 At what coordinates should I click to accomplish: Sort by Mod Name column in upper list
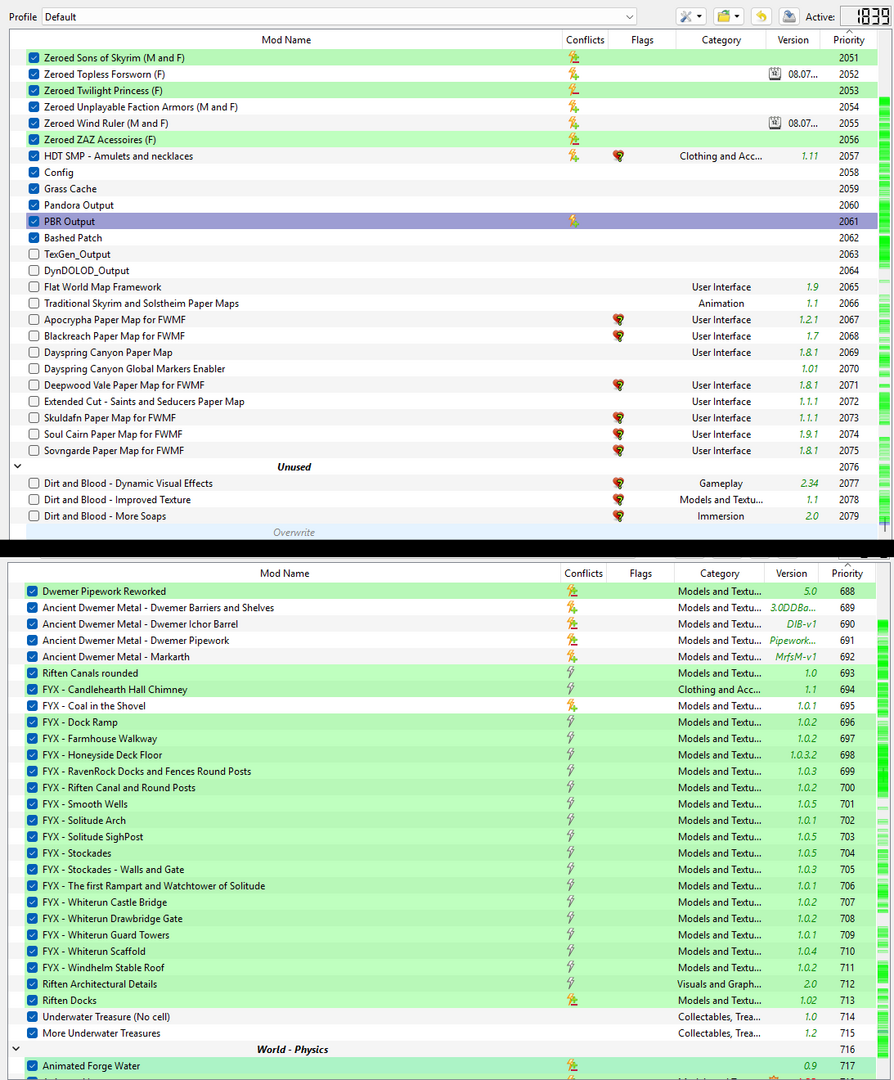(286, 40)
